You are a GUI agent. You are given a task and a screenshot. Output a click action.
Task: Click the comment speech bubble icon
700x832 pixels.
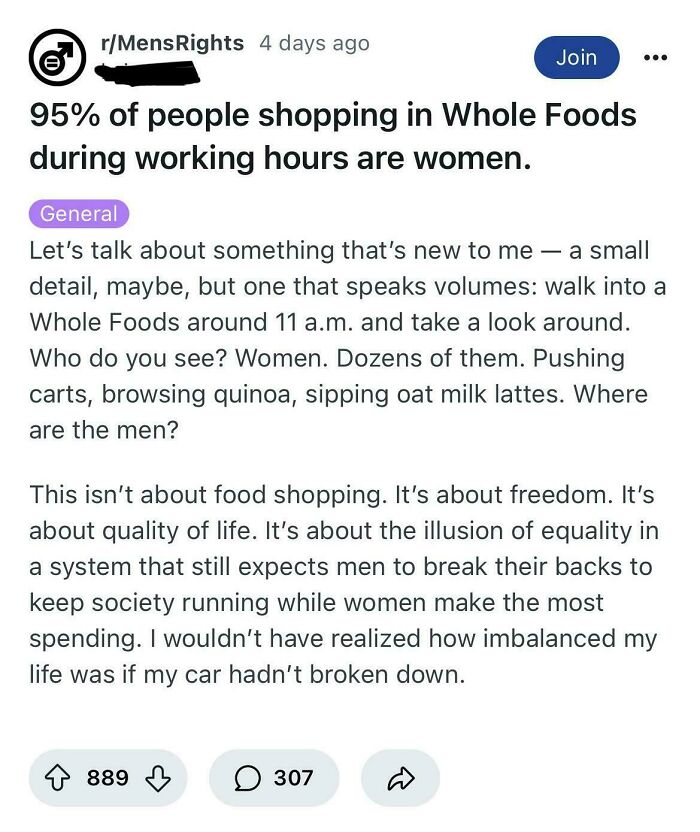click(246, 778)
